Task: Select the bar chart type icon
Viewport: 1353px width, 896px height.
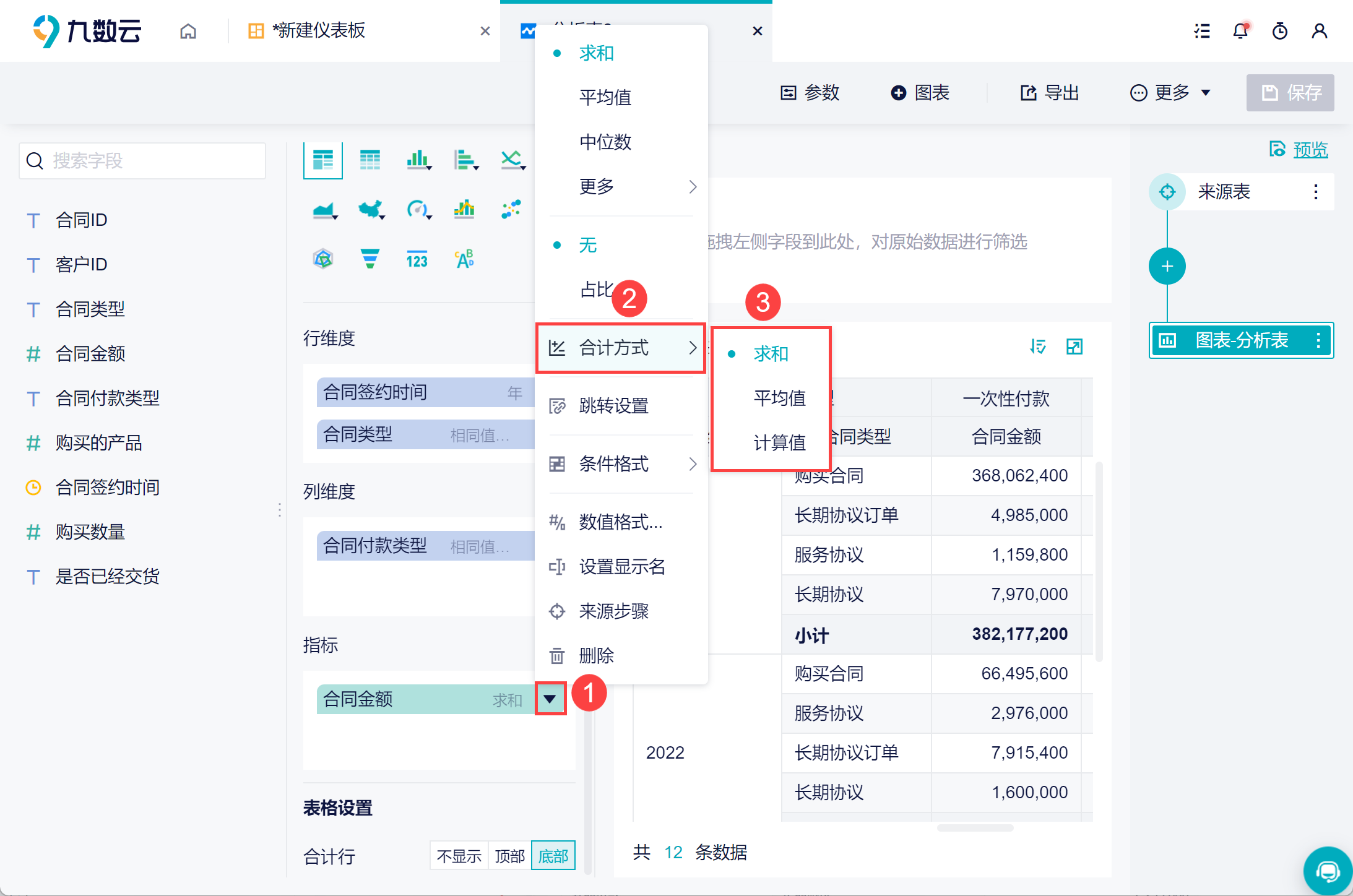Action: 418,160
